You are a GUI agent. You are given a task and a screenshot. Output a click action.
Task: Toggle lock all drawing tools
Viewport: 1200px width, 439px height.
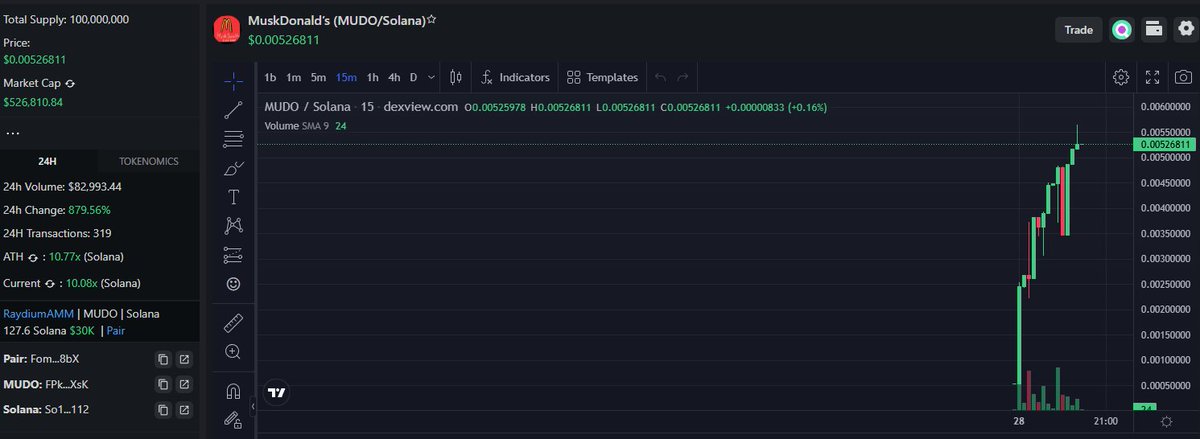[x=233, y=419]
